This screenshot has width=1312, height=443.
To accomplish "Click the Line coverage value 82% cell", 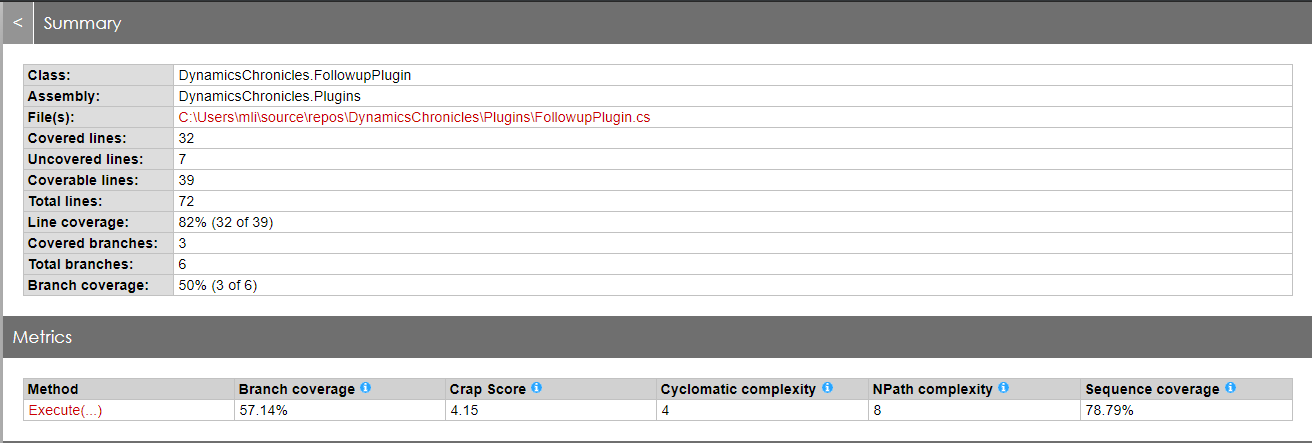I will (732, 222).
